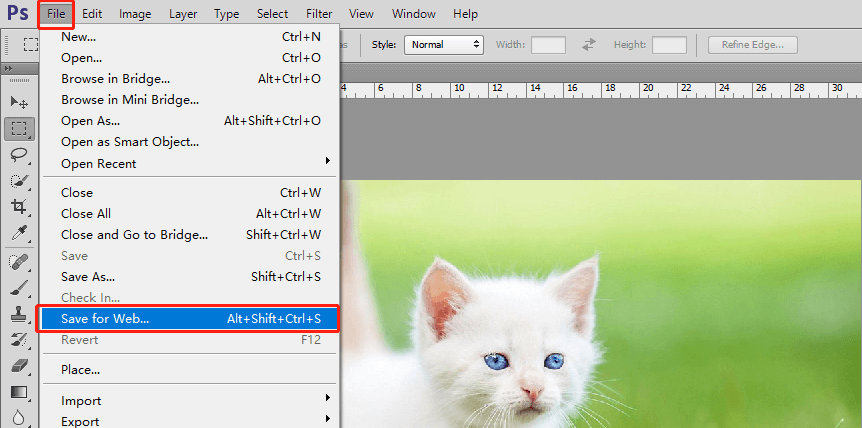Select the Rectangular Marquee tool
Viewport: 862px width, 428px height.
[19, 129]
